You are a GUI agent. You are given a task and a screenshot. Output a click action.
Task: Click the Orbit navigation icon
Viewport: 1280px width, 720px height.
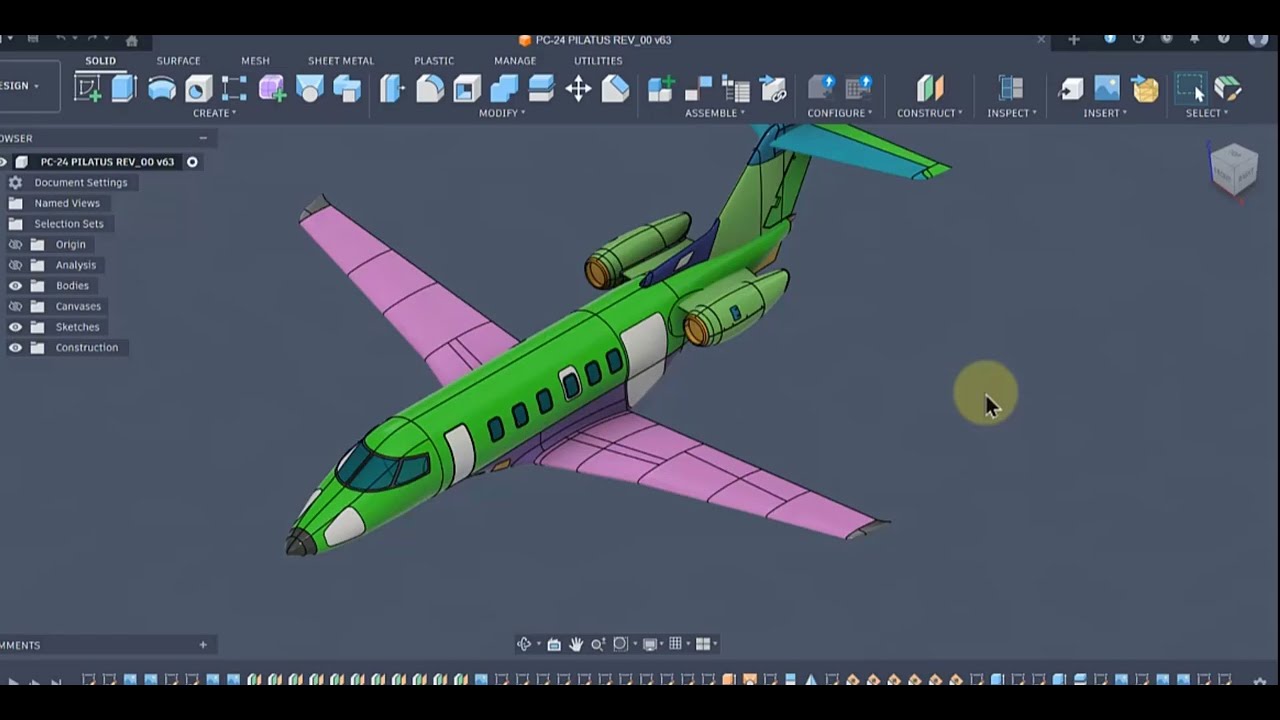[524, 644]
